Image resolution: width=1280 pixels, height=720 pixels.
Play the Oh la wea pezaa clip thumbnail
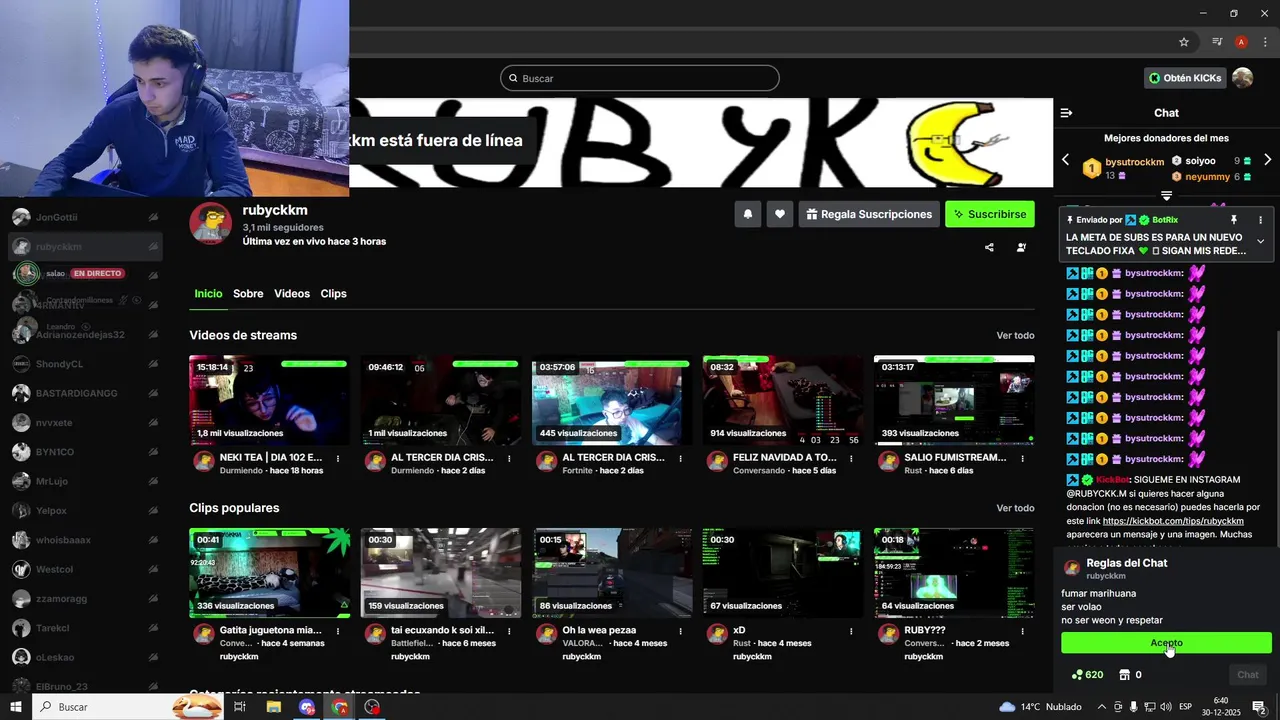coord(612,573)
